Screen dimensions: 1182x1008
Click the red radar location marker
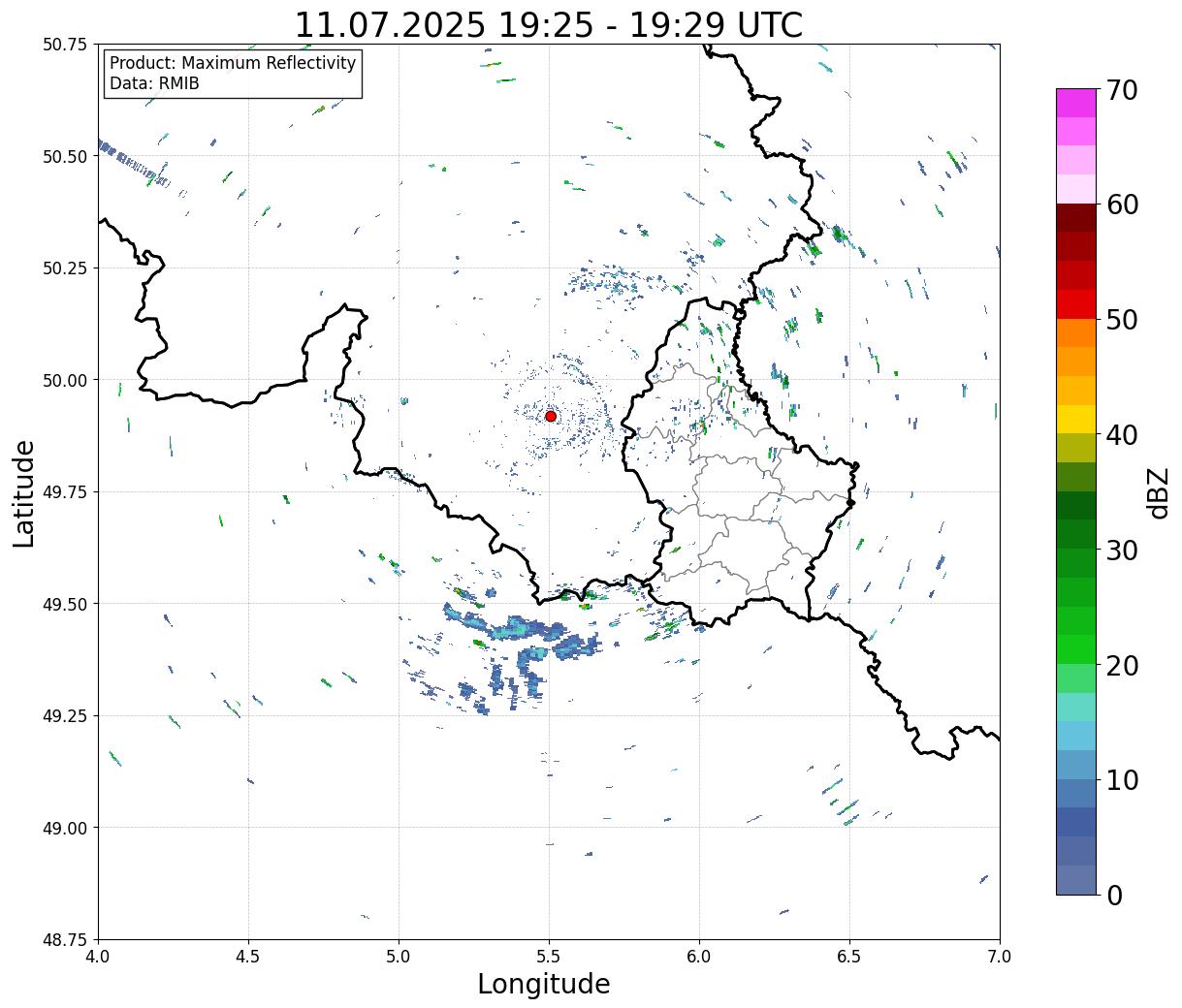point(551,416)
